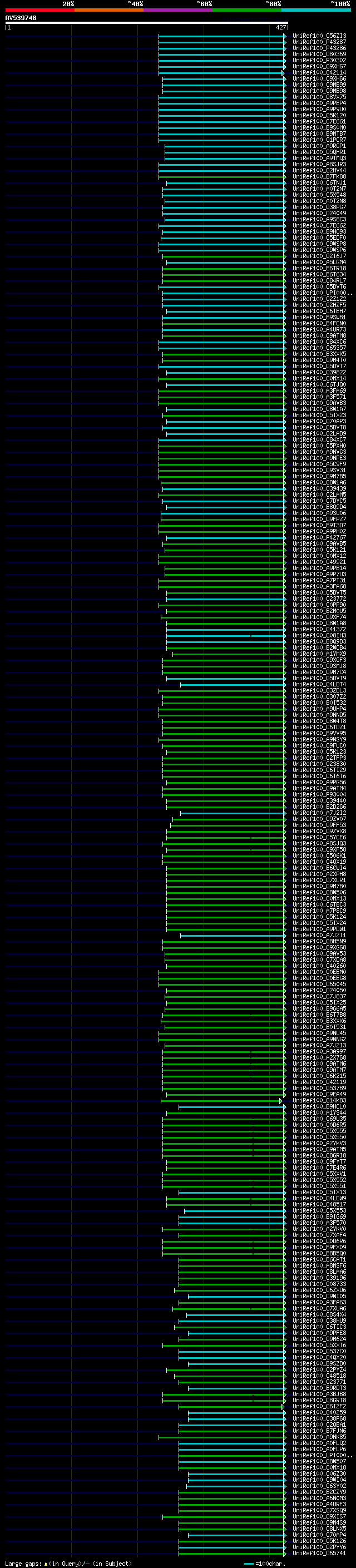
Task: Click the UniRef100_Q9XHG7 entry
Action: (319, 66)
